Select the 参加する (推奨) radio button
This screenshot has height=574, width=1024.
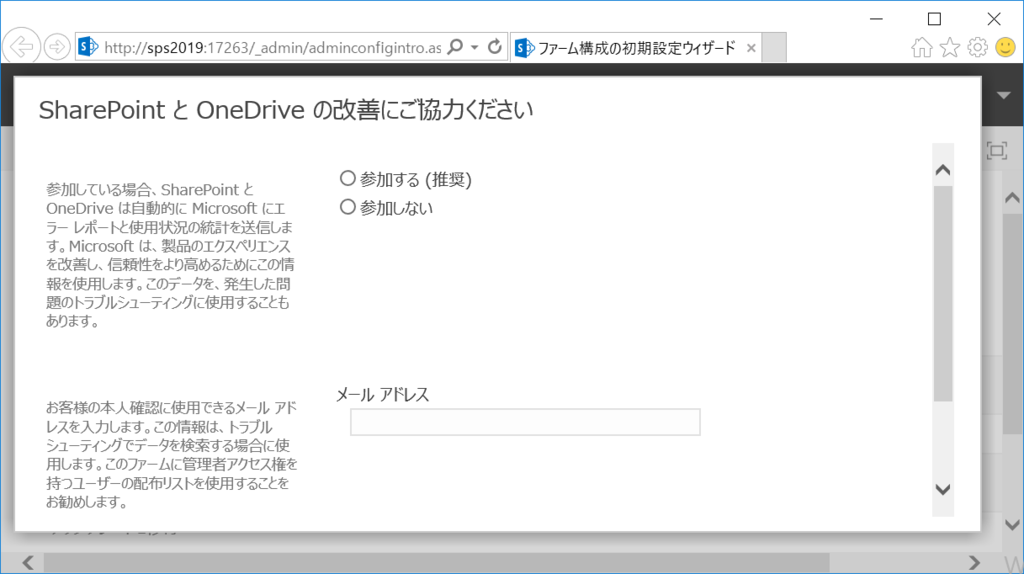pos(347,178)
